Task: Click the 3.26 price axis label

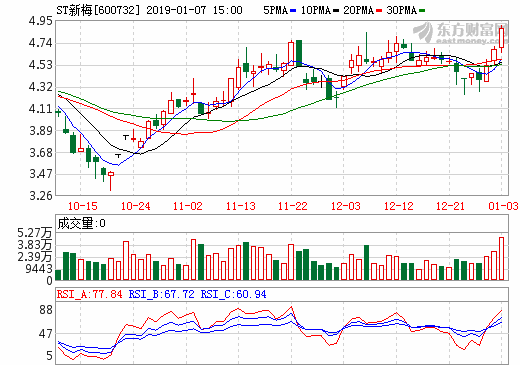Action: click(x=40, y=195)
